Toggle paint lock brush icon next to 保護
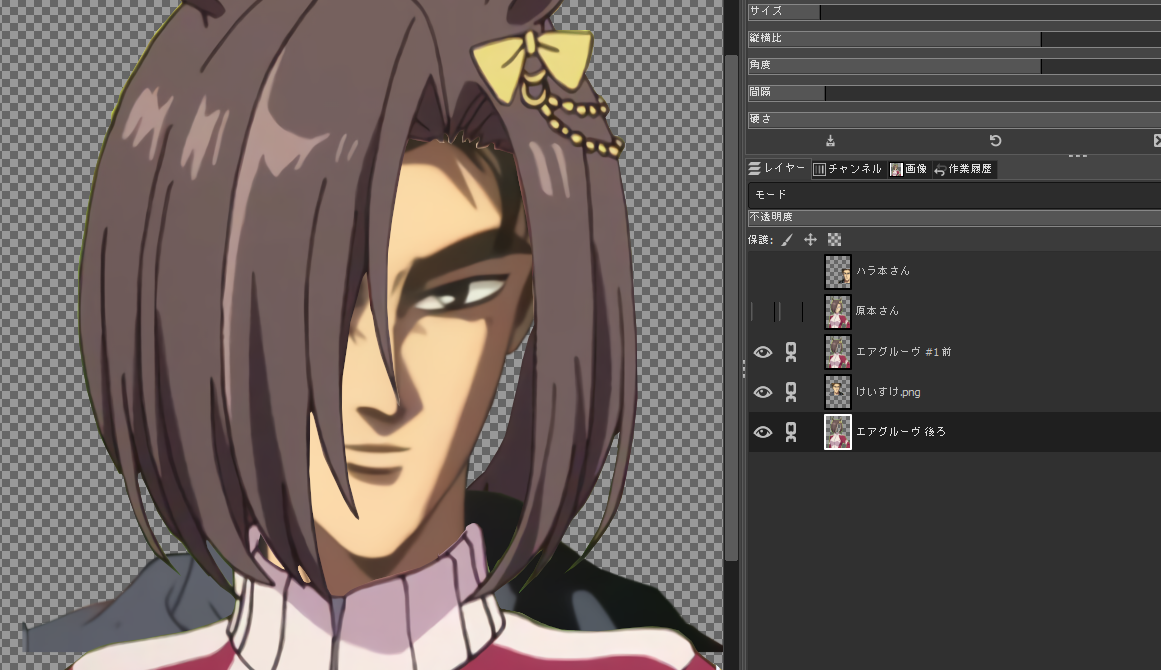1161x670 pixels. 787,240
